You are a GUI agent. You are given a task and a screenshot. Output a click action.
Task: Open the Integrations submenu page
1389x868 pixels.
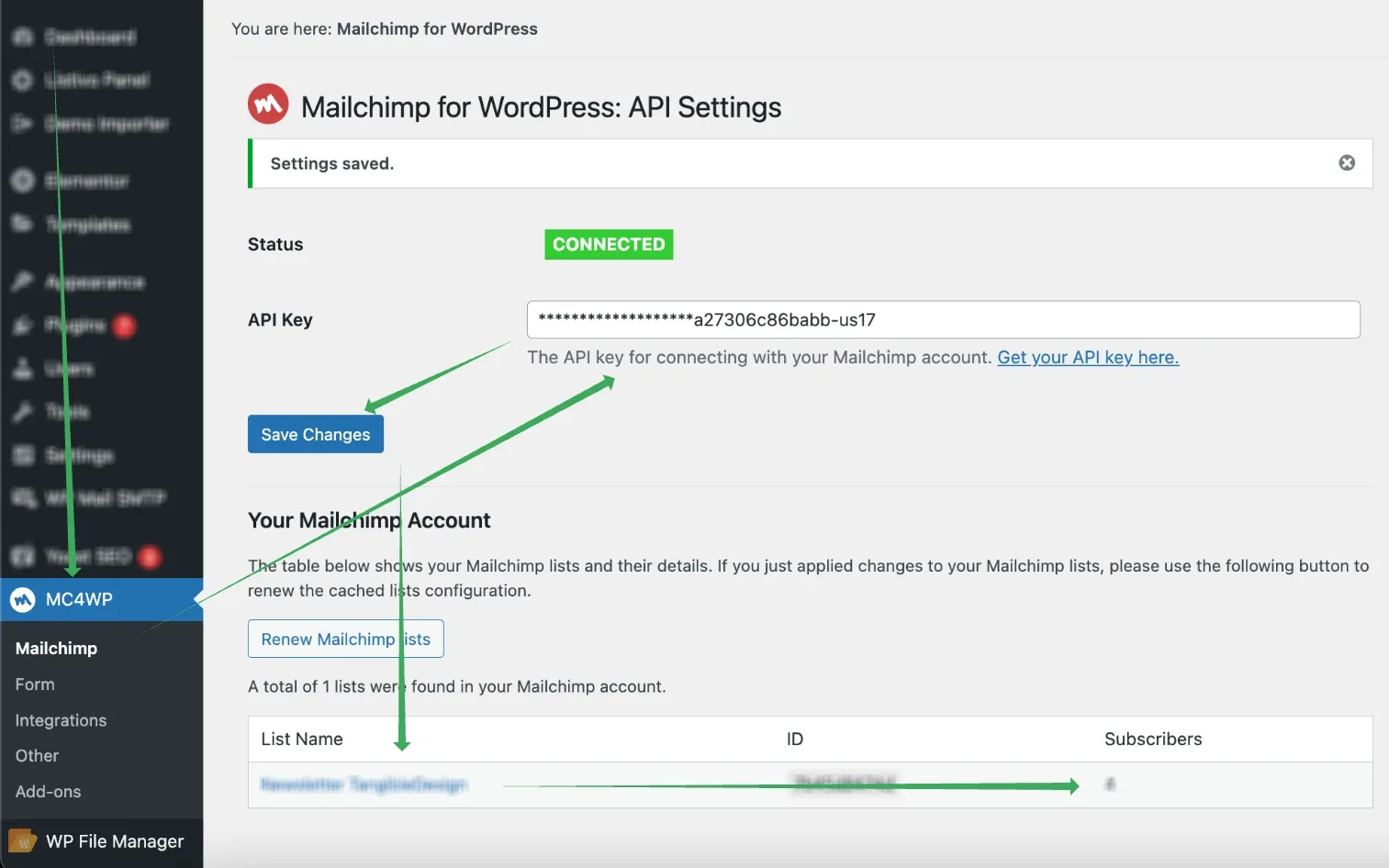[x=61, y=720]
